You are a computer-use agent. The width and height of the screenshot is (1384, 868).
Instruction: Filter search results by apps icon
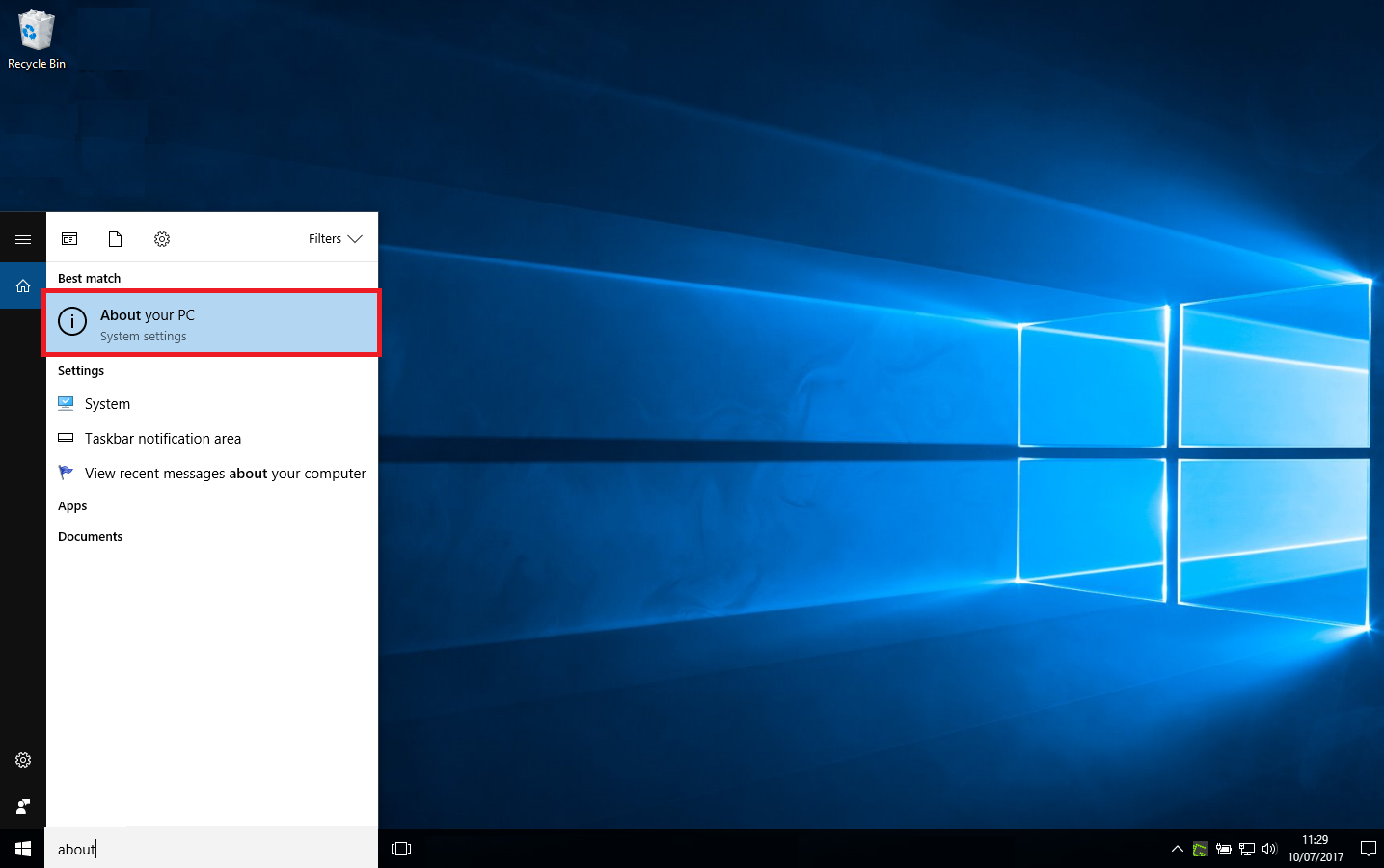(69, 239)
